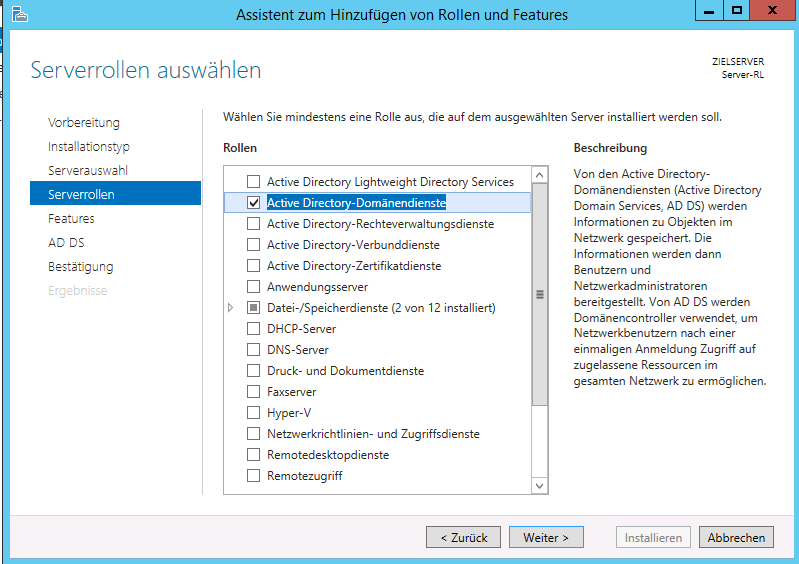
Task: Cancel wizard with Abbrechen button
Action: (736, 537)
